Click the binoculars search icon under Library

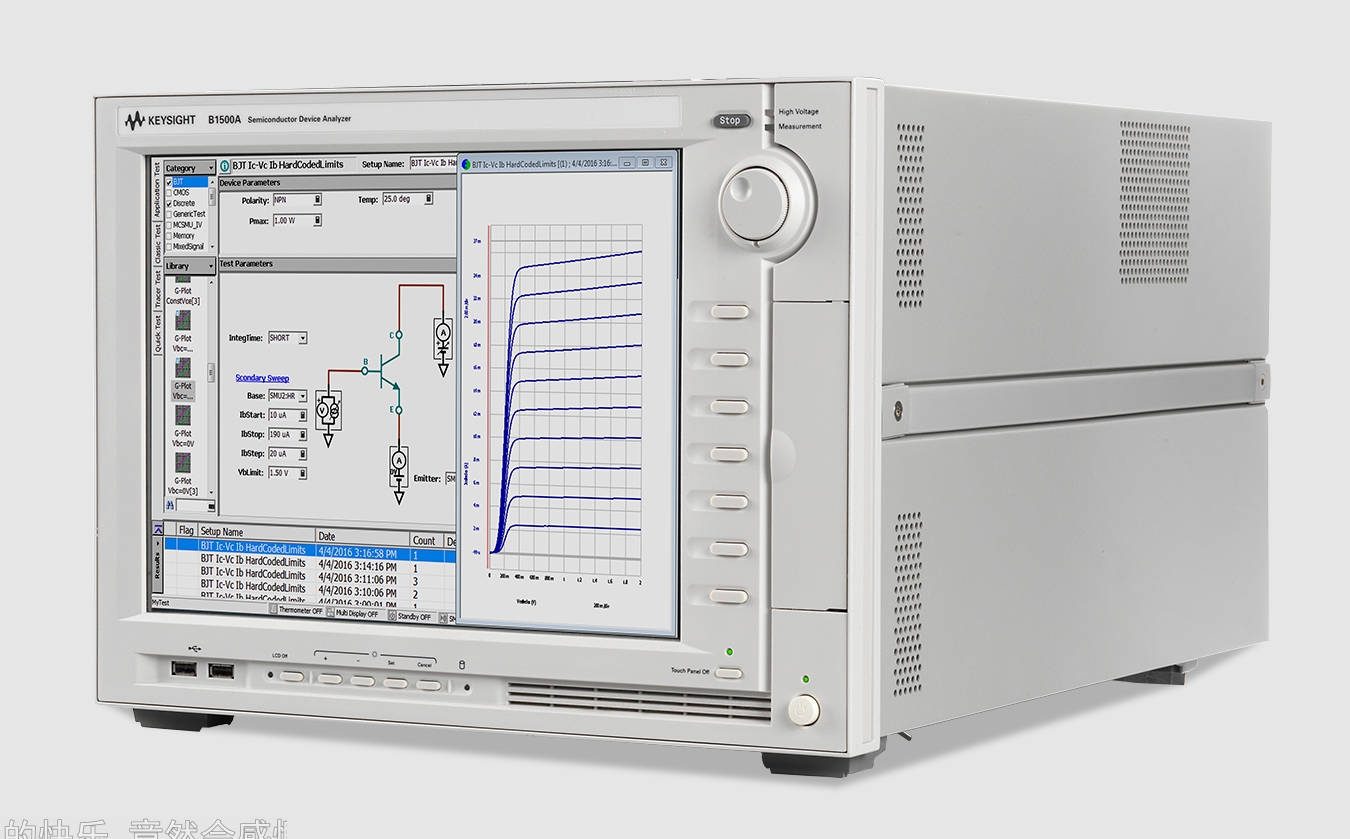pos(170,505)
